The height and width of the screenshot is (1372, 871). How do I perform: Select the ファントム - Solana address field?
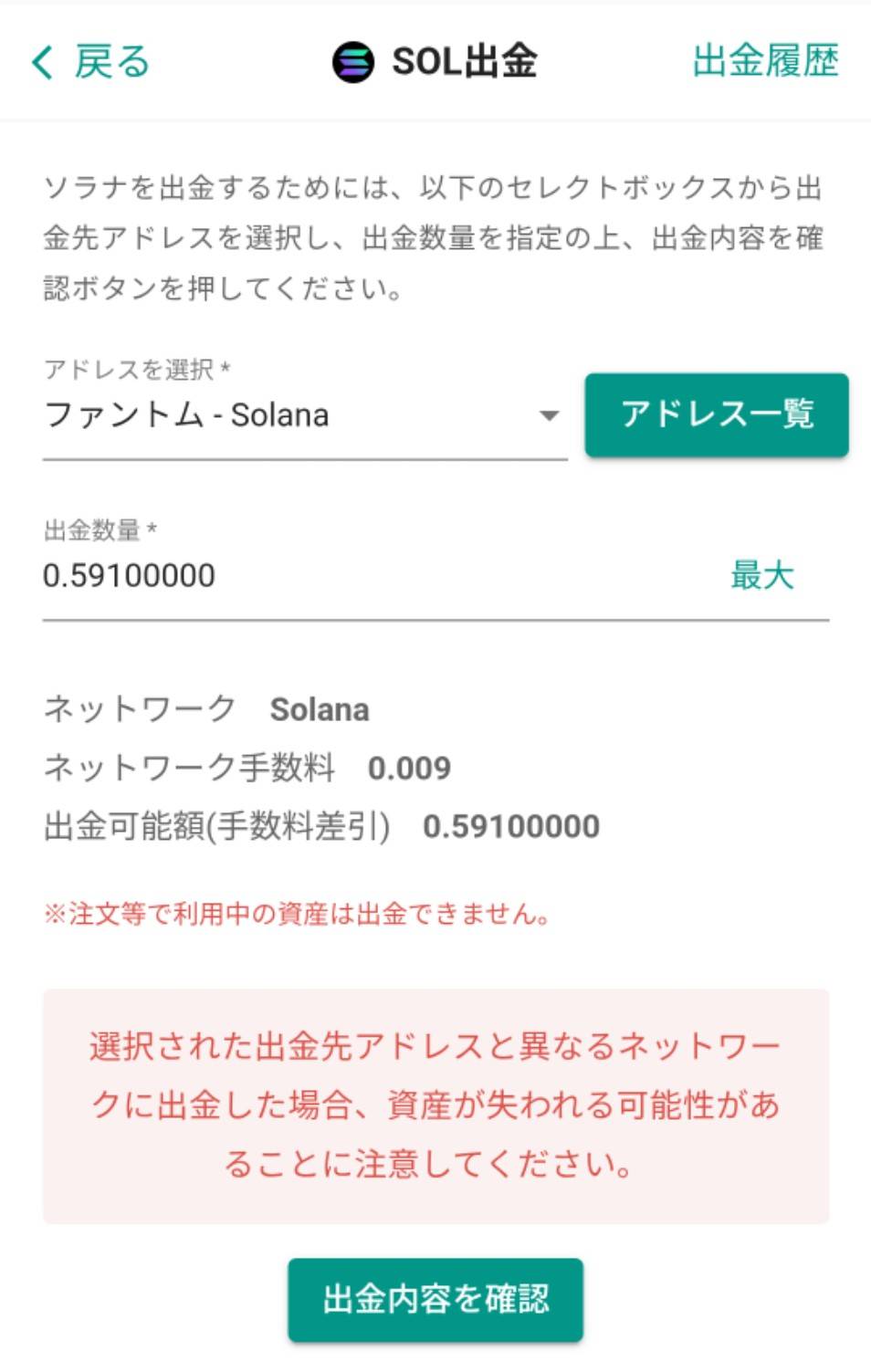274,416
